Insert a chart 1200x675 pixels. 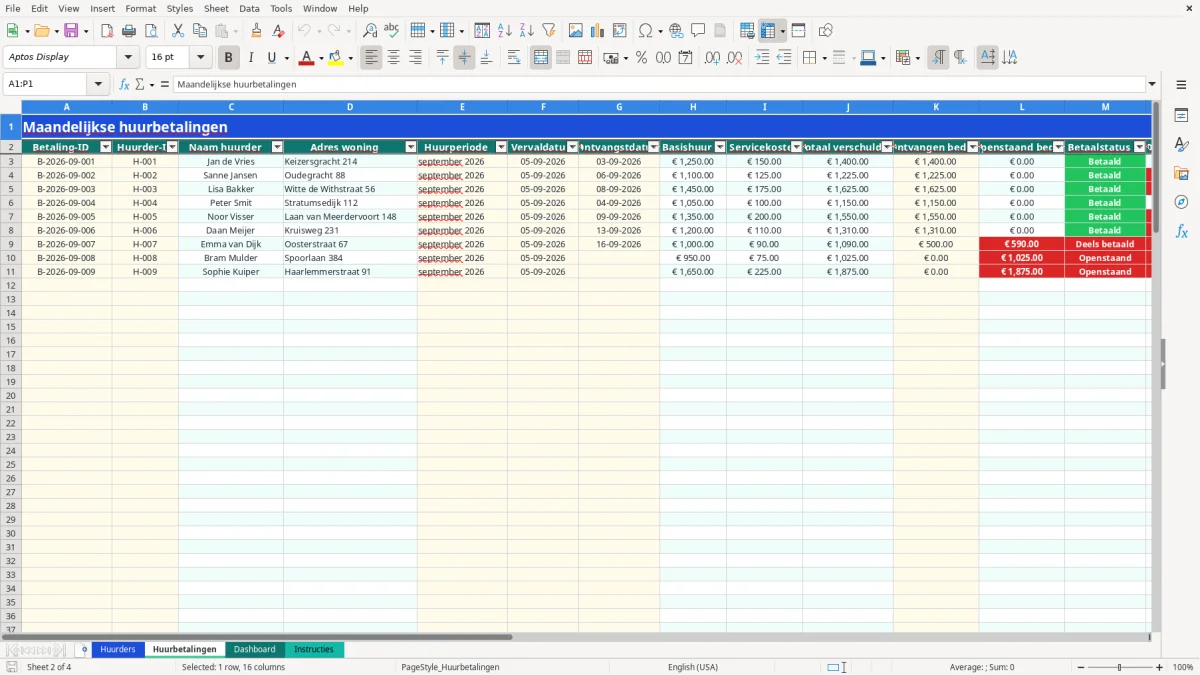(598, 31)
